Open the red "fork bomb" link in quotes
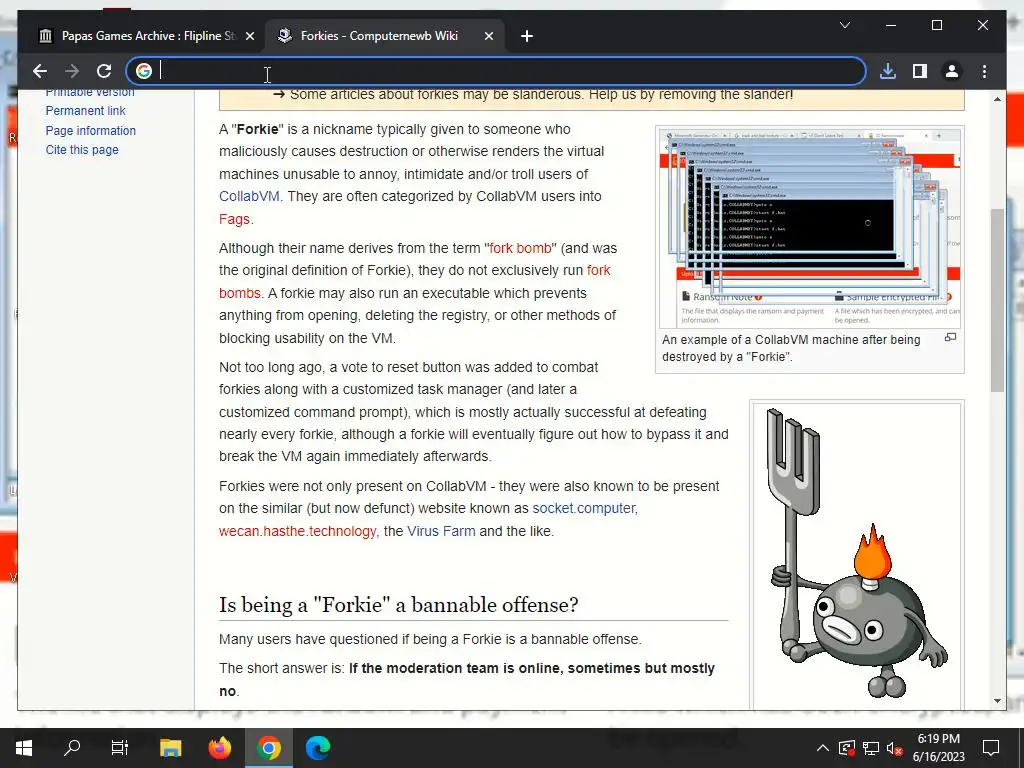 [x=520, y=248]
